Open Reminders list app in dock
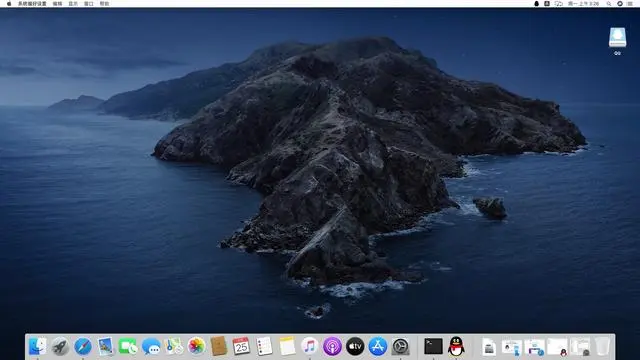Image resolution: width=640 pixels, height=360 pixels. (264, 346)
